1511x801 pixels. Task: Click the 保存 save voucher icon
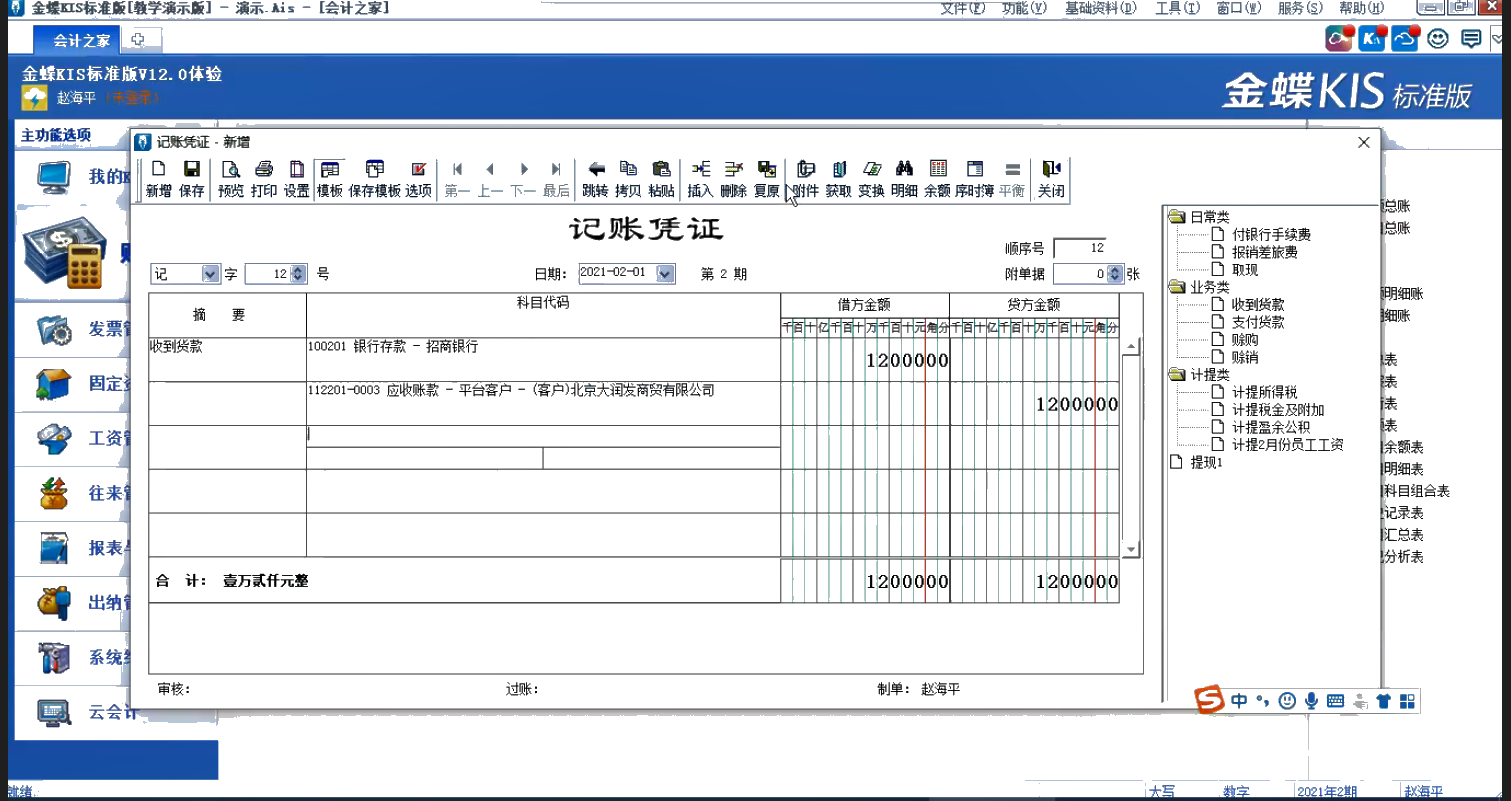[189, 176]
